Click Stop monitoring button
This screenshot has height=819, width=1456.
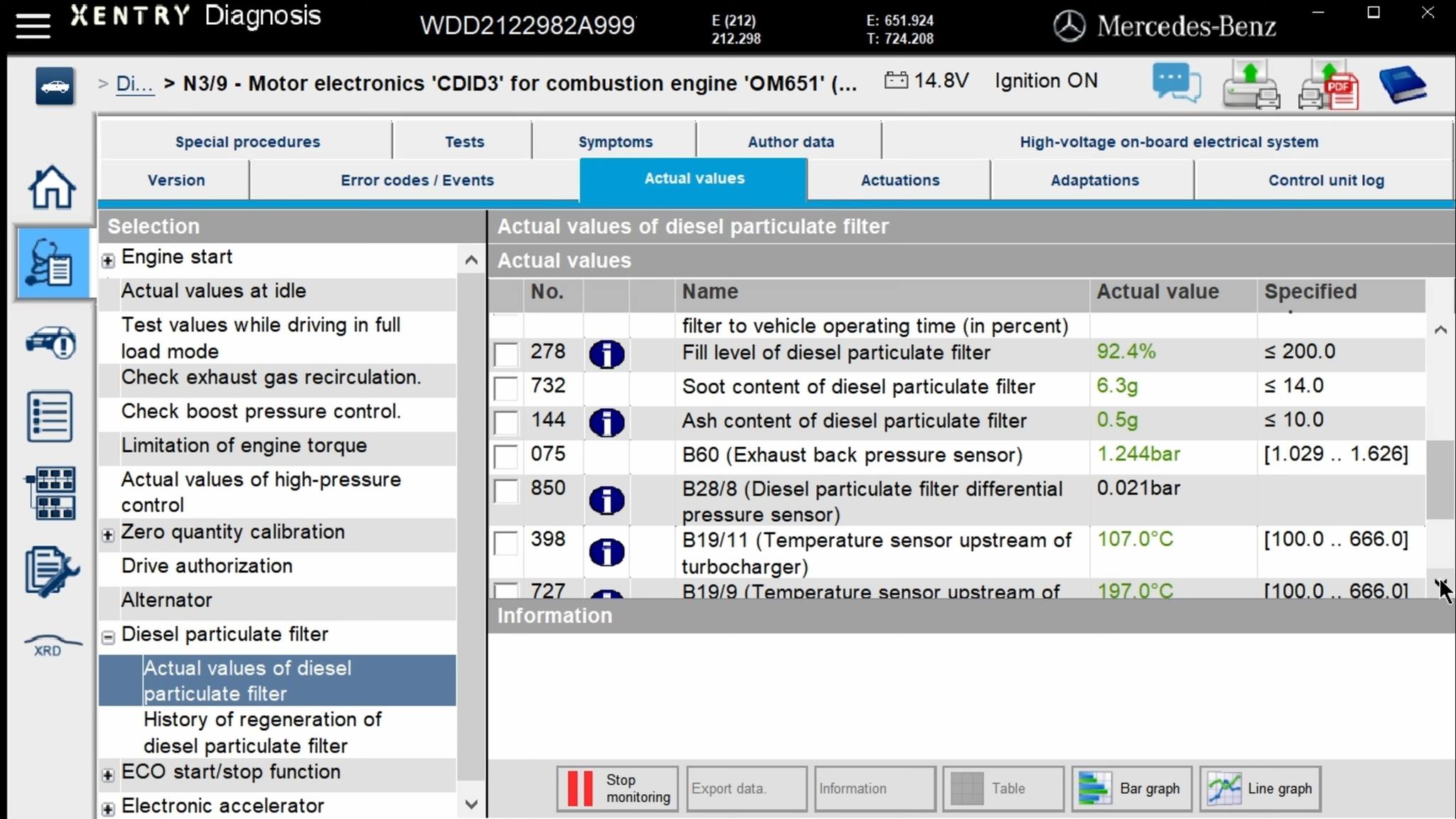click(617, 788)
